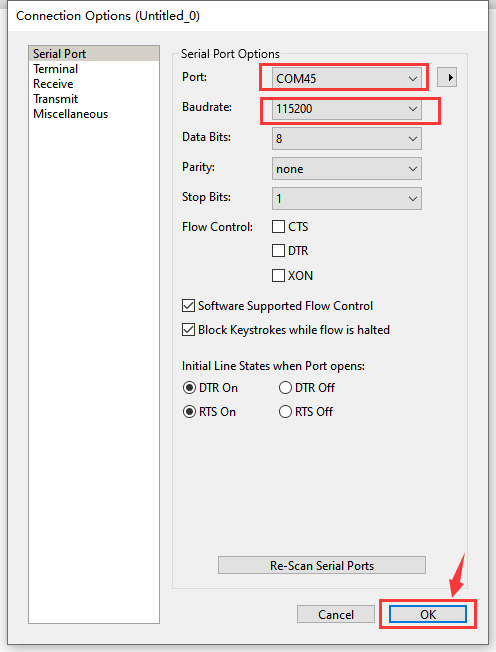Confirm settings with the OK button
Screen dimensions: 496x652
(428, 614)
